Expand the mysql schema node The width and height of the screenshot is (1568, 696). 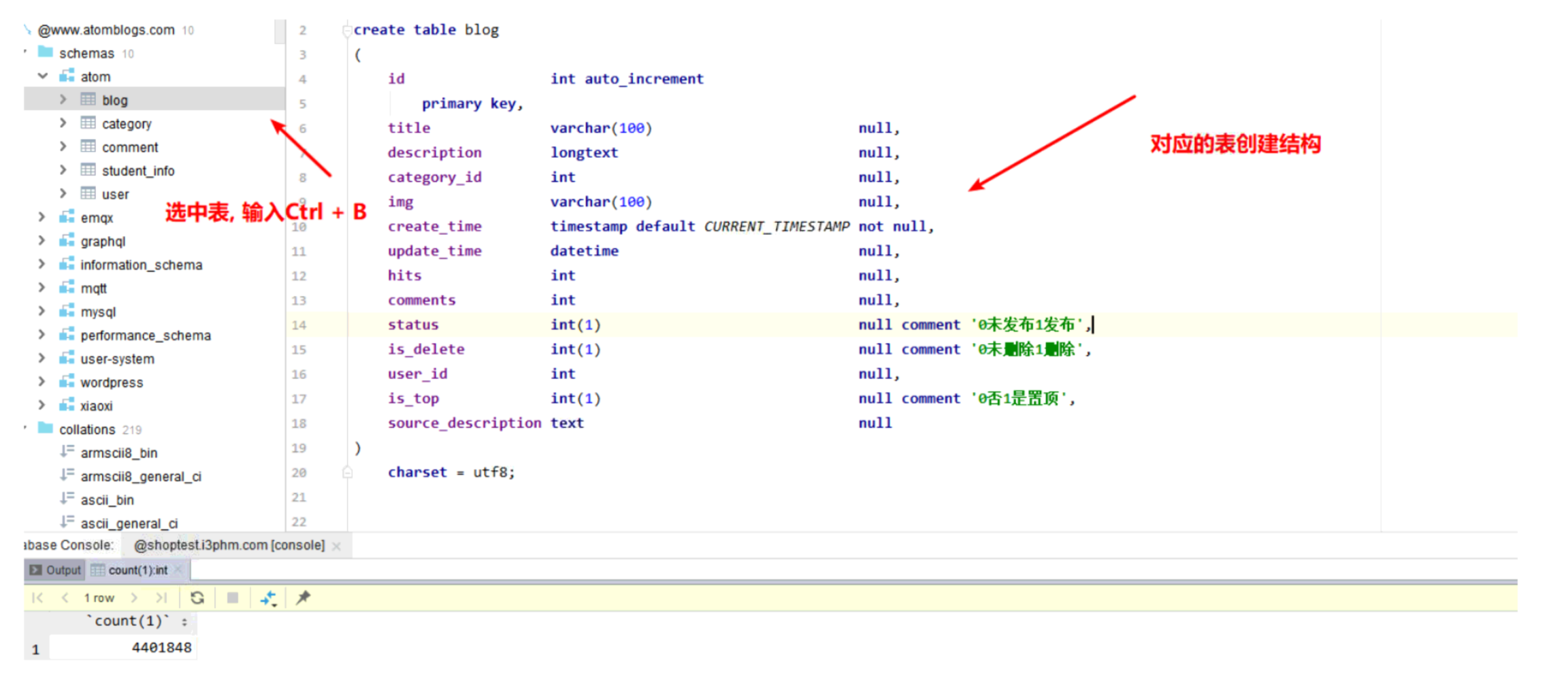[42, 311]
